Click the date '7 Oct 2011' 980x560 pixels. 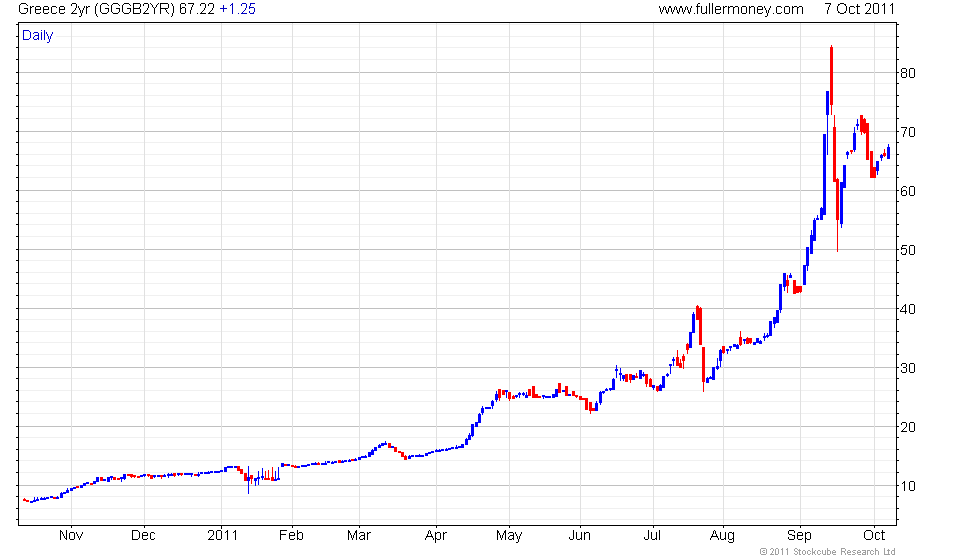click(x=859, y=9)
